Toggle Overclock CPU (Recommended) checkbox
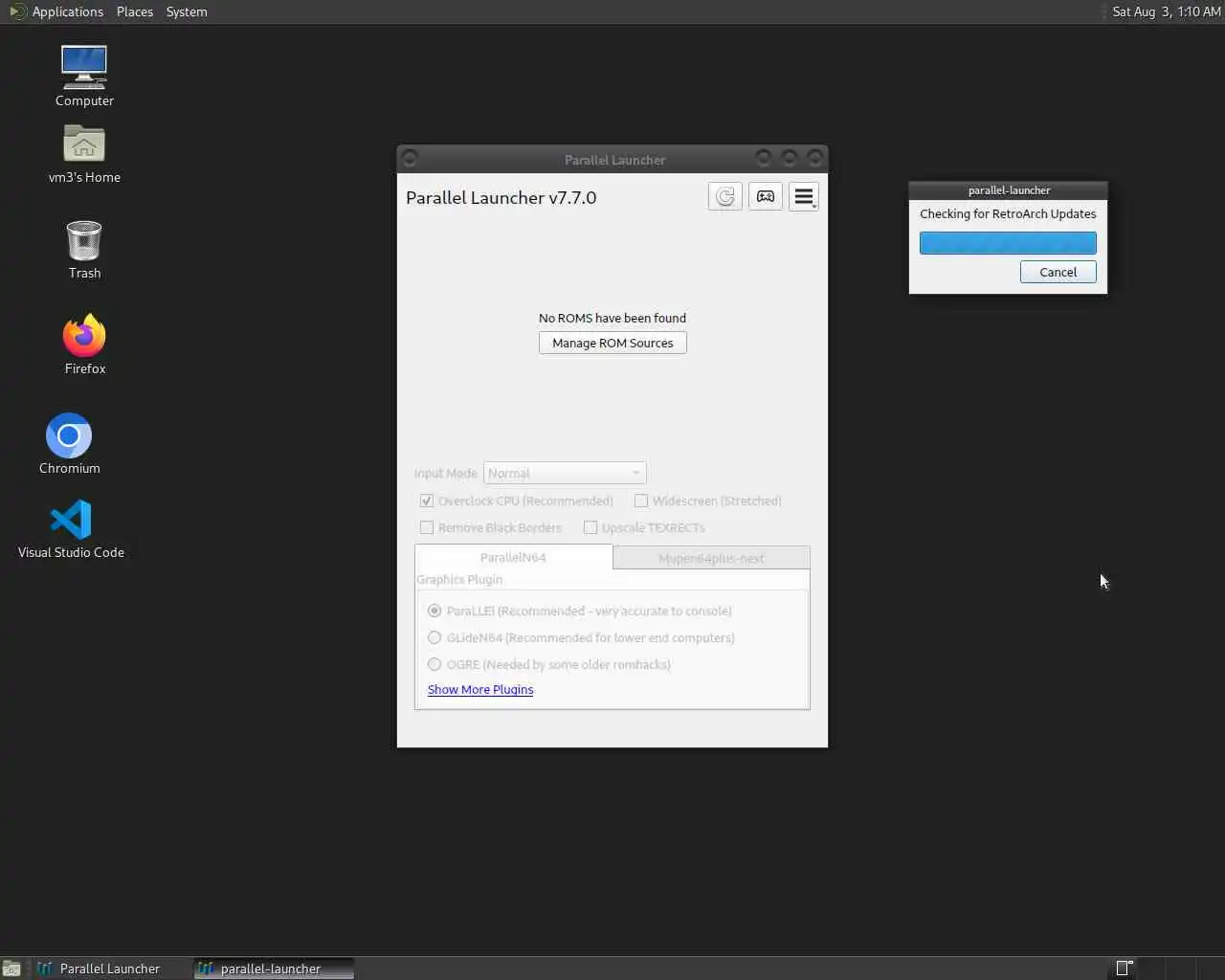Screen dimensions: 1225x980 [427, 501]
